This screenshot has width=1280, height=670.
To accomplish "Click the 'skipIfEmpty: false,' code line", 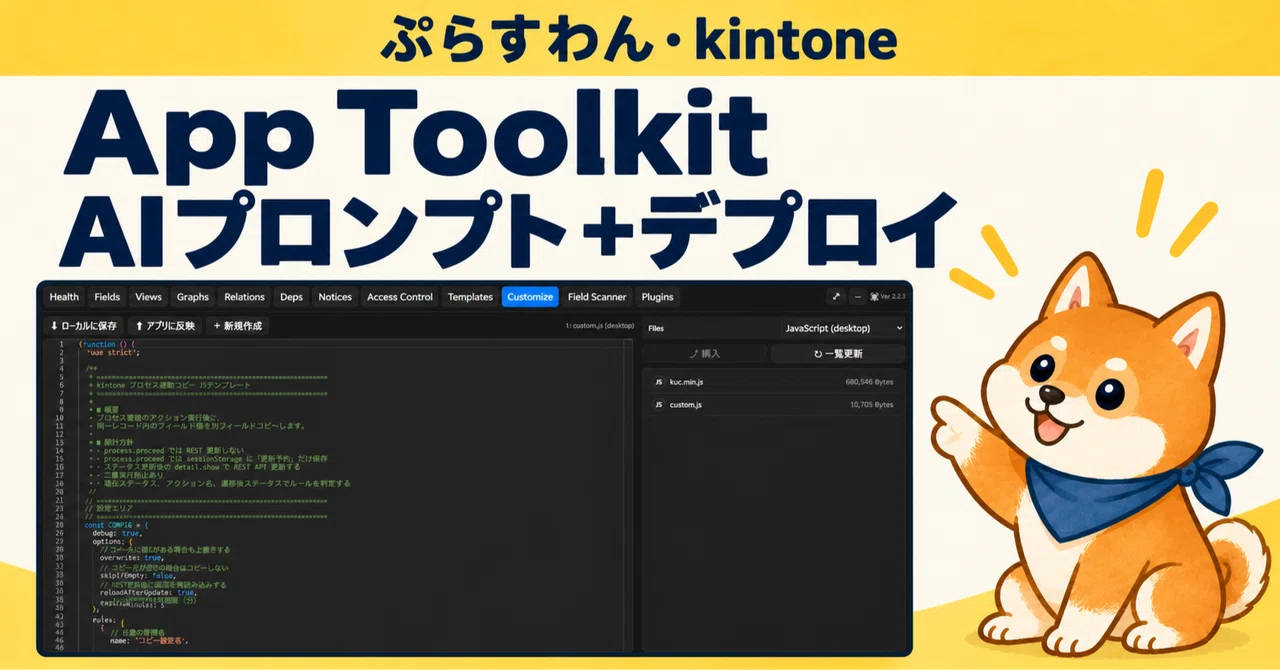I will point(138,576).
